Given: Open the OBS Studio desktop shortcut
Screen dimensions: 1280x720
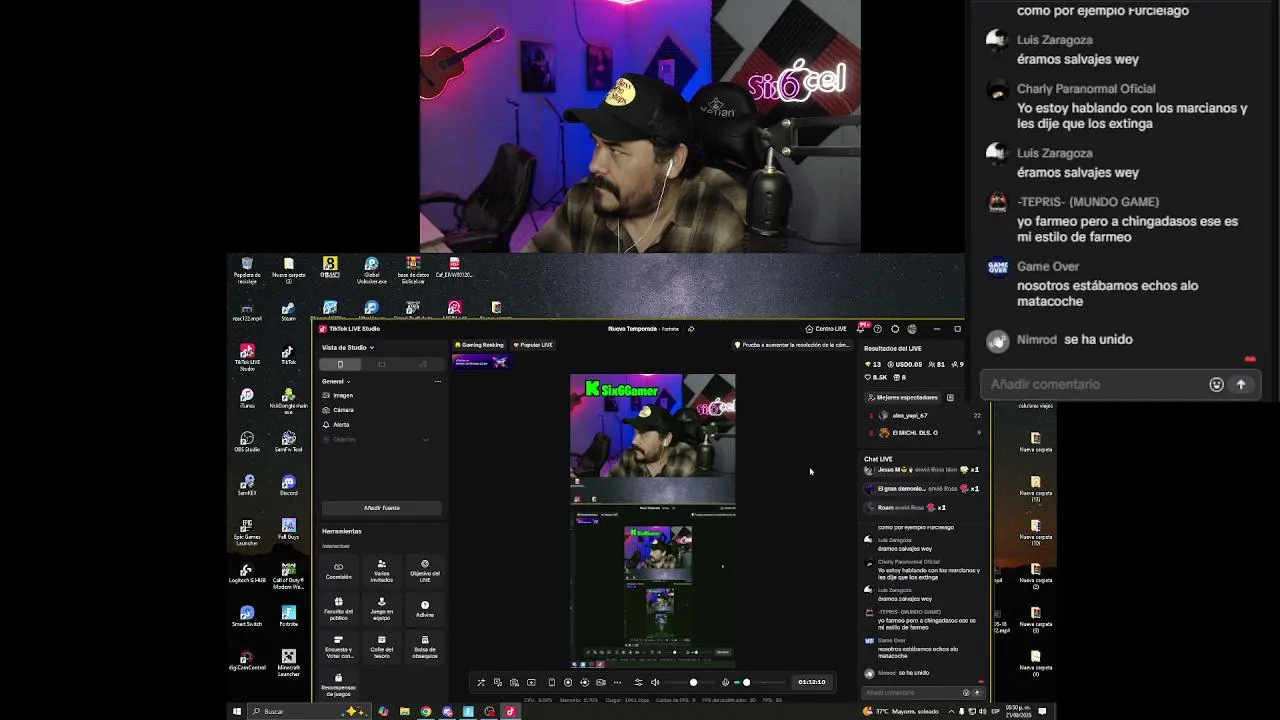Looking at the screenshot, I should tap(247, 441).
